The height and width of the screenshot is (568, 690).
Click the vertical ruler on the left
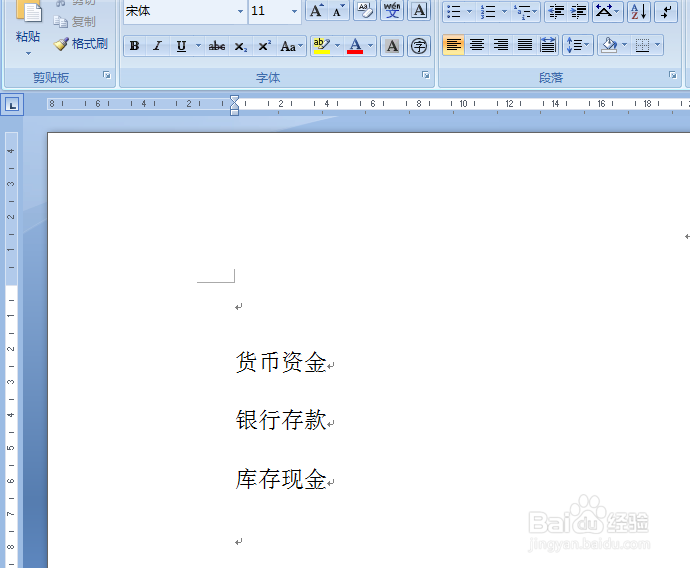point(11,350)
